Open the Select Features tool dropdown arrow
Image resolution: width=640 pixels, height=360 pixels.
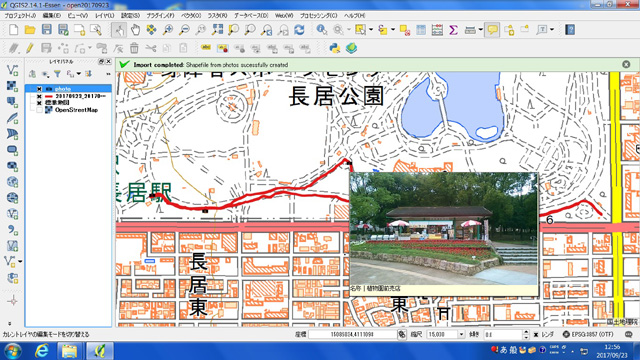click(x=371, y=30)
